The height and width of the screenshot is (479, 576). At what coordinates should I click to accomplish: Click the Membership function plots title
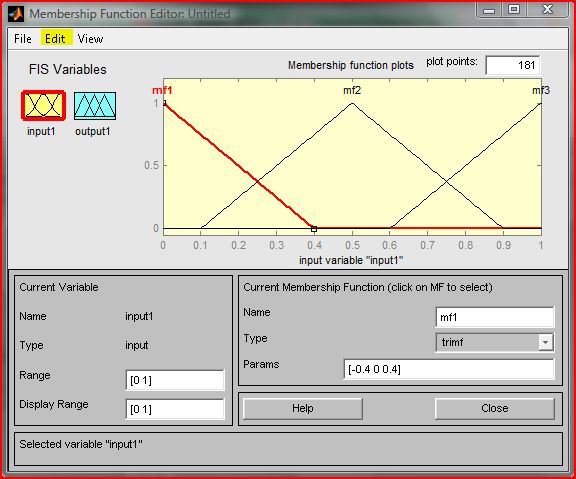[351, 65]
